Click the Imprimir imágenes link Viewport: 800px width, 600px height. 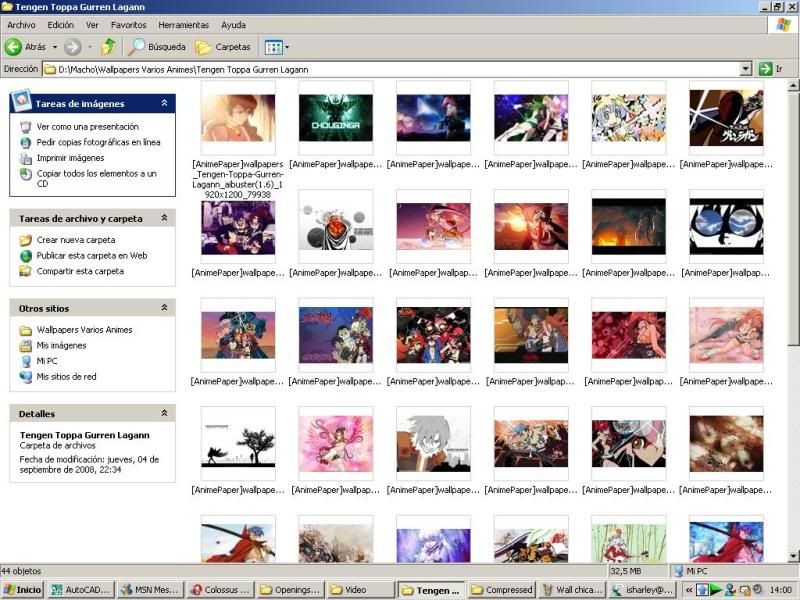pyautogui.click(x=70, y=158)
